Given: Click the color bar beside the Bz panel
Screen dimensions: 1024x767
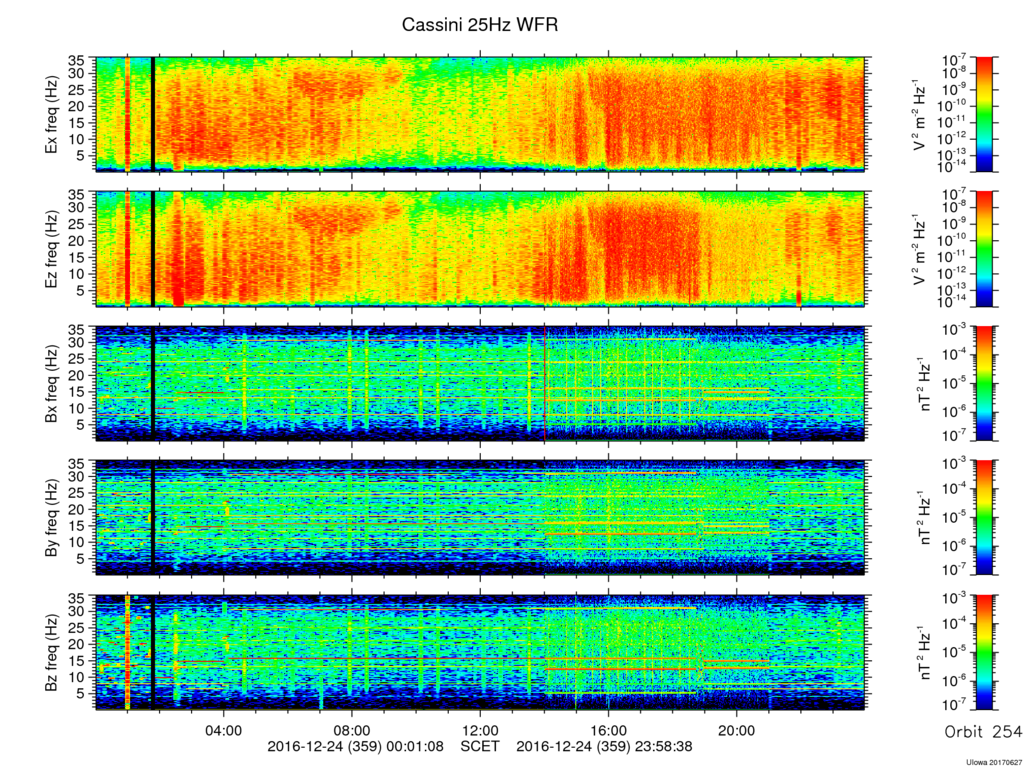Looking at the screenshot, I should pos(984,652).
